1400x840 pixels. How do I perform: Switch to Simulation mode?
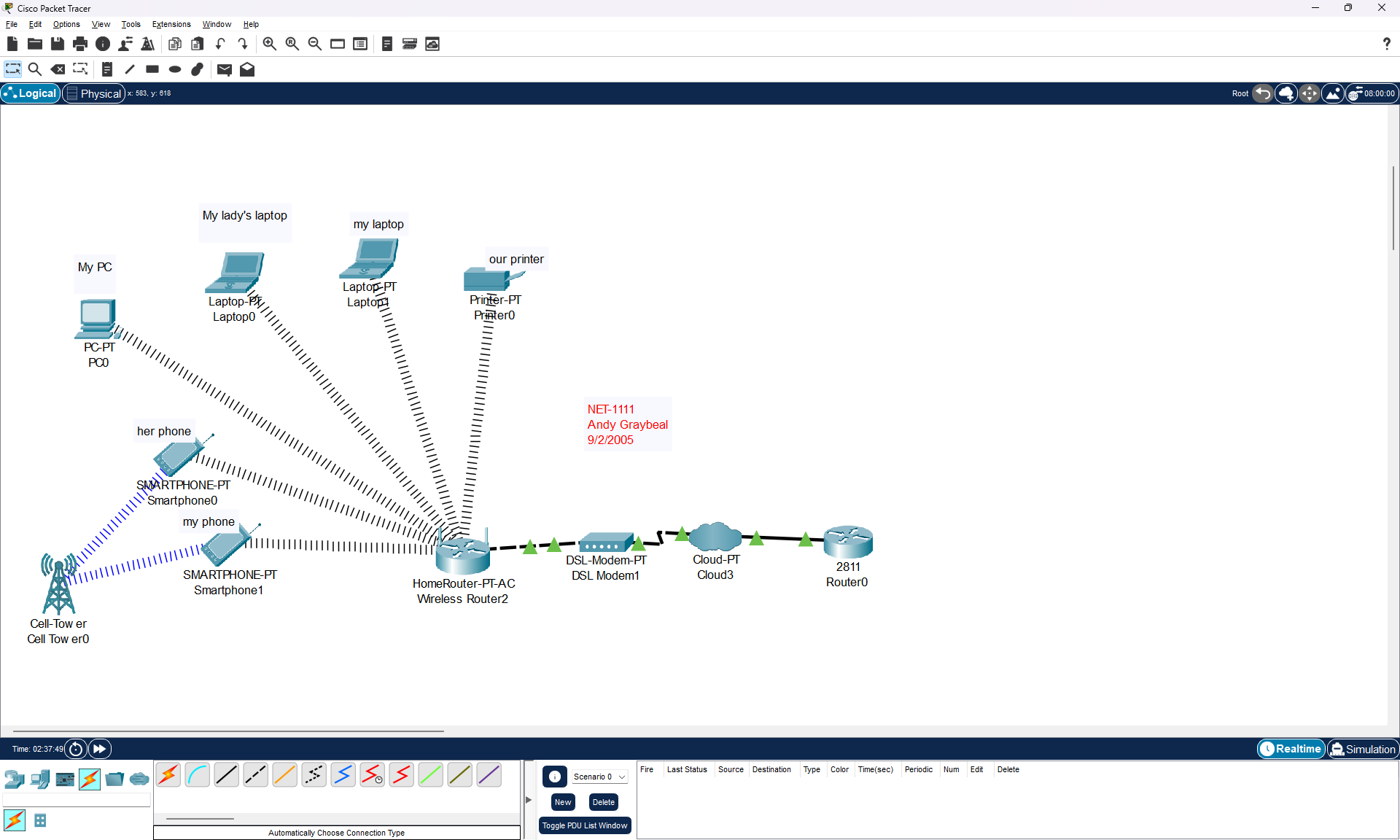click(x=1362, y=749)
